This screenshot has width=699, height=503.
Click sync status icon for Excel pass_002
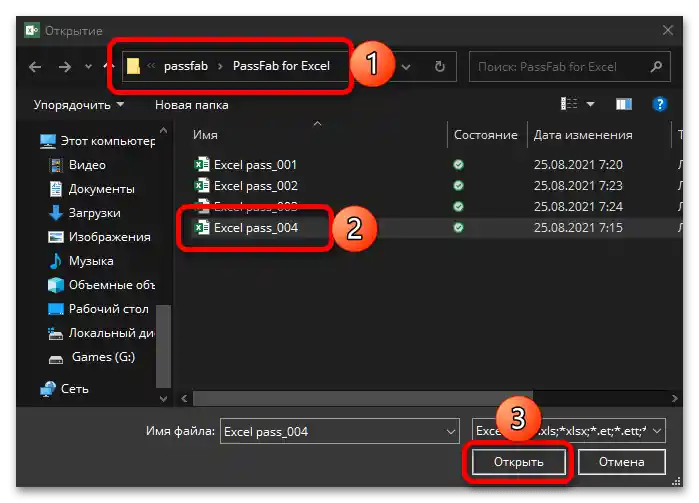(458, 186)
